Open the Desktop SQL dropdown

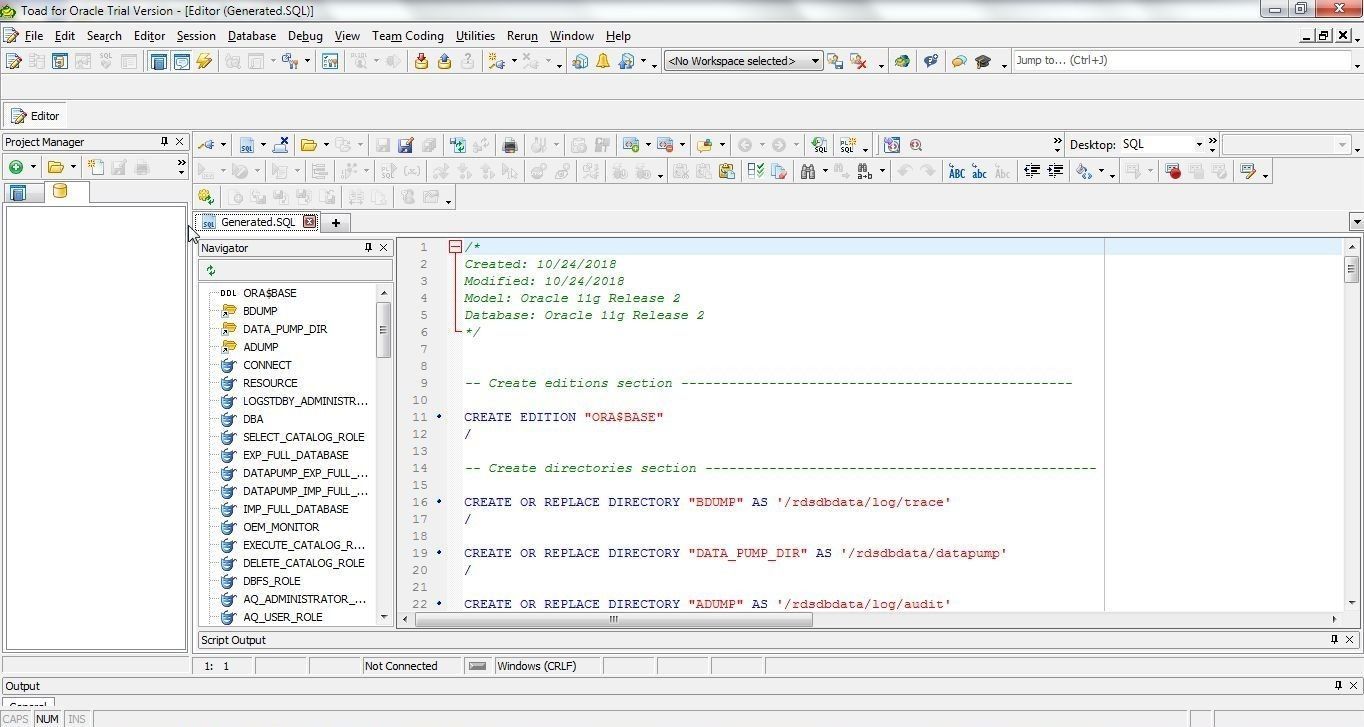1198,145
